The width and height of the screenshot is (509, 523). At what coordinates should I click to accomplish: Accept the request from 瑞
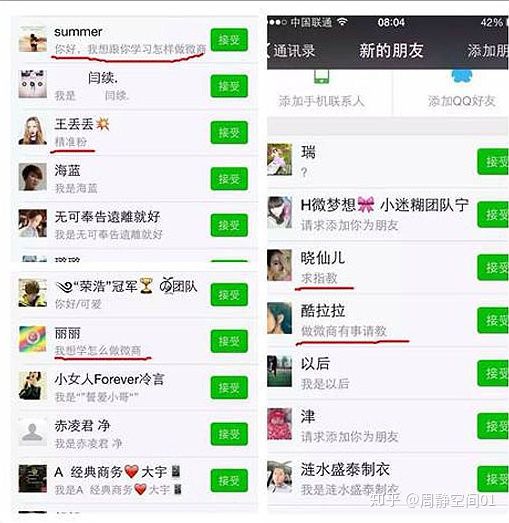coord(493,162)
